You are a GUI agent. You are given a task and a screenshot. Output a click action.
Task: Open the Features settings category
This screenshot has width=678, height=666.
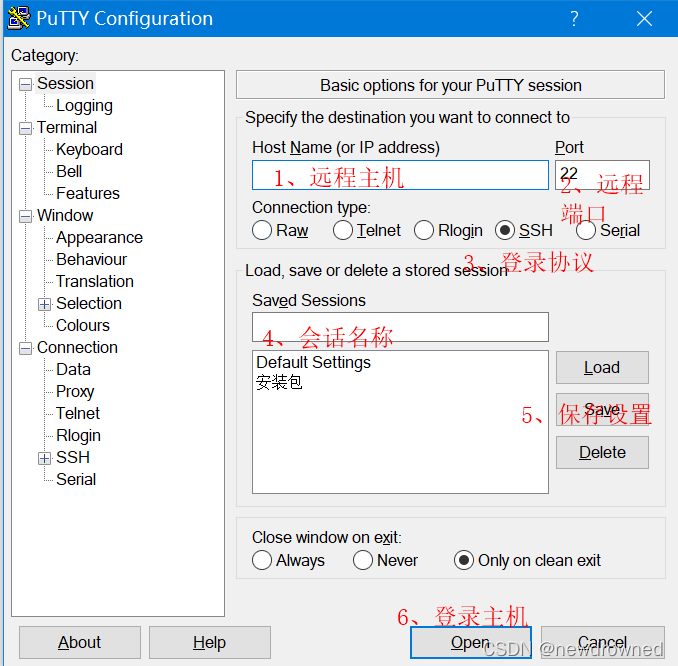(x=88, y=194)
